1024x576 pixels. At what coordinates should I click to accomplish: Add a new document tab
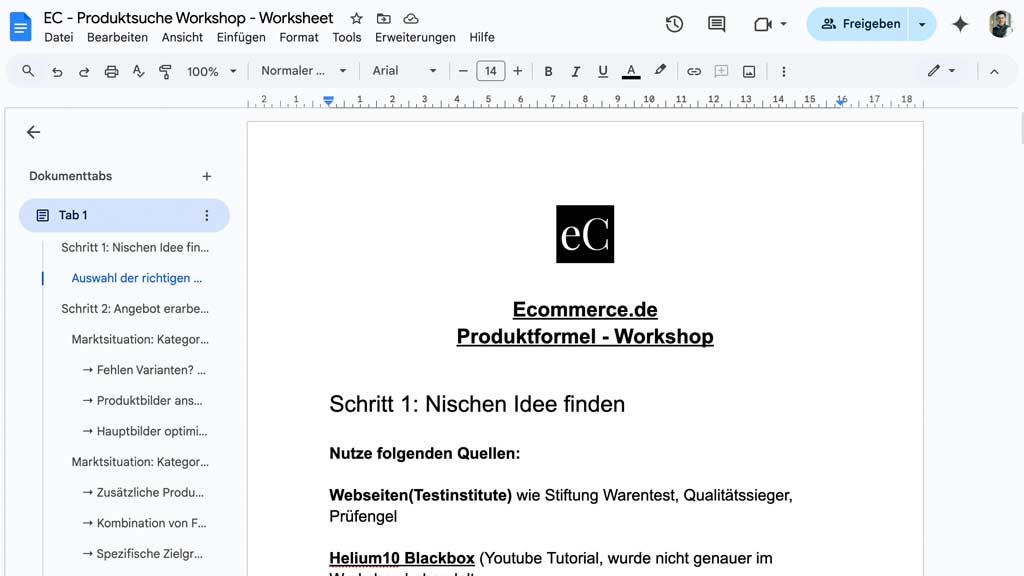click(x=206, y=176)
